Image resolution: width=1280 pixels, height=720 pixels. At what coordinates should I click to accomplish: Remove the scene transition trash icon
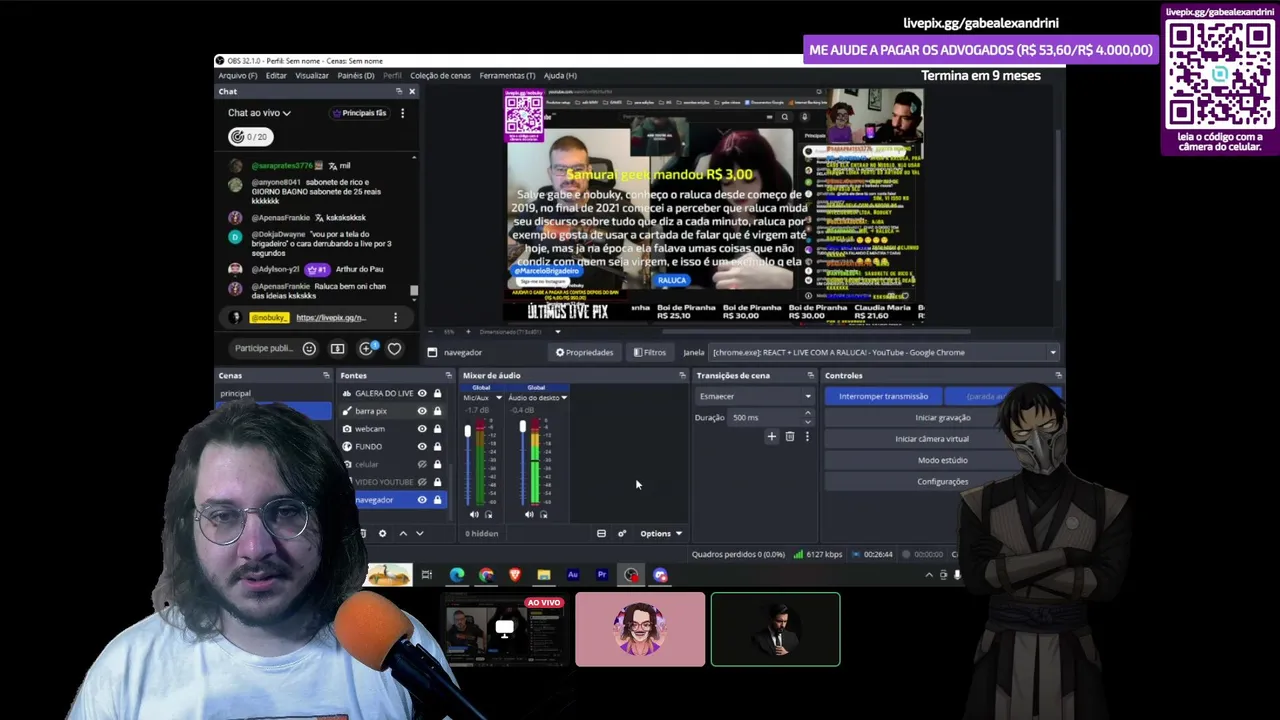coord(789,436)
